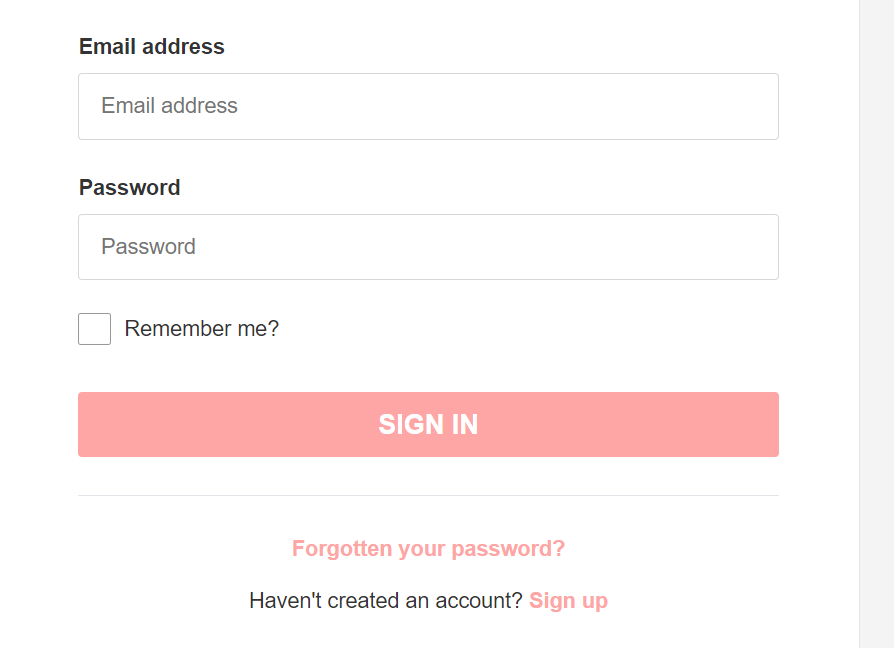Start password recovery via the forgotten password link

point(428,549)
